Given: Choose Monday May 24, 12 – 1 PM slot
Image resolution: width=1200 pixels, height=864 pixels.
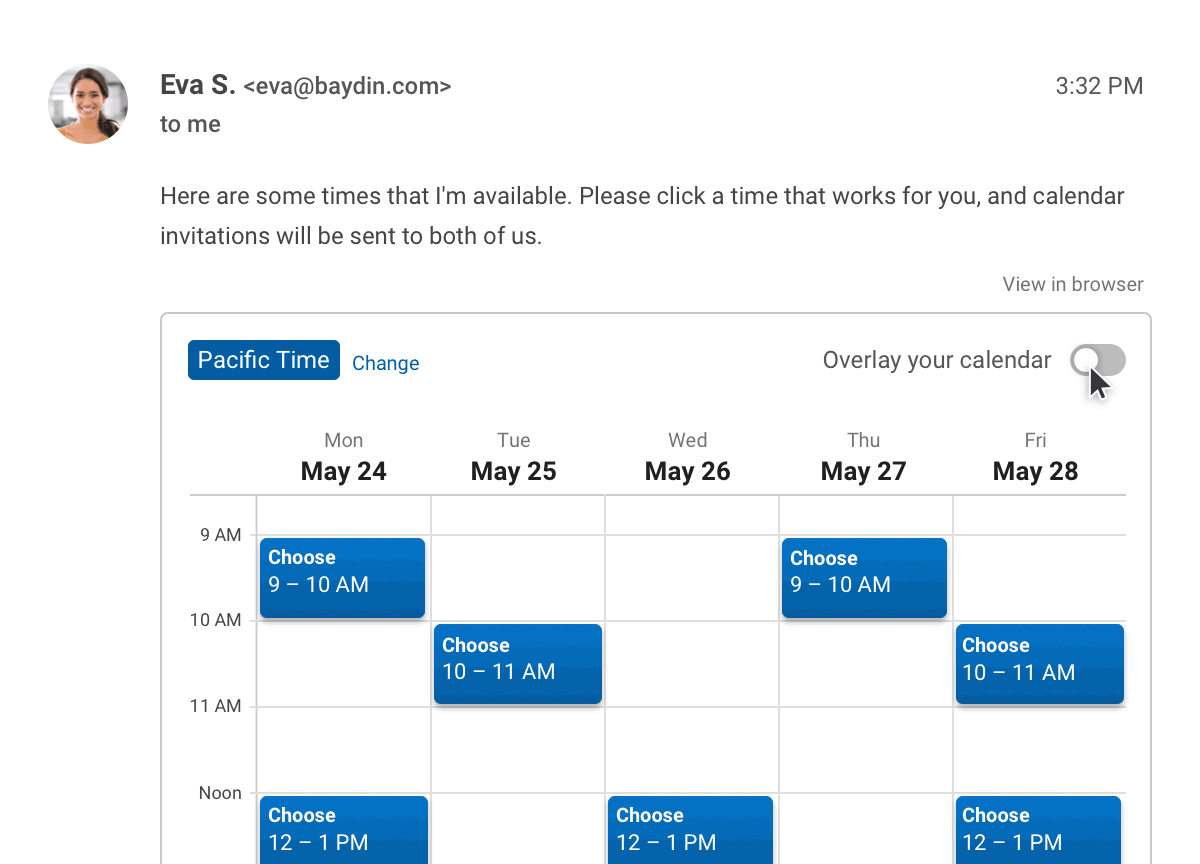Looking at the screenshot, I should click(343, 829).
